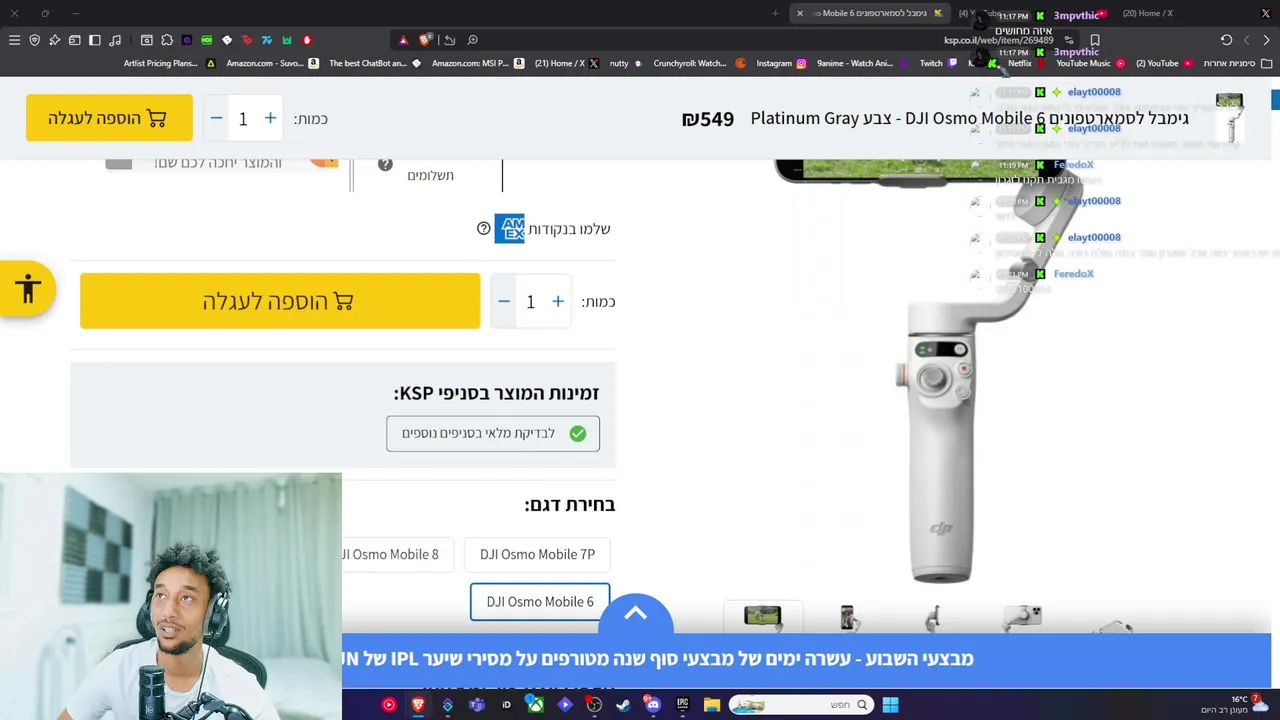
Task: Open the Instagram bookmark
Action: coord(781,63)
